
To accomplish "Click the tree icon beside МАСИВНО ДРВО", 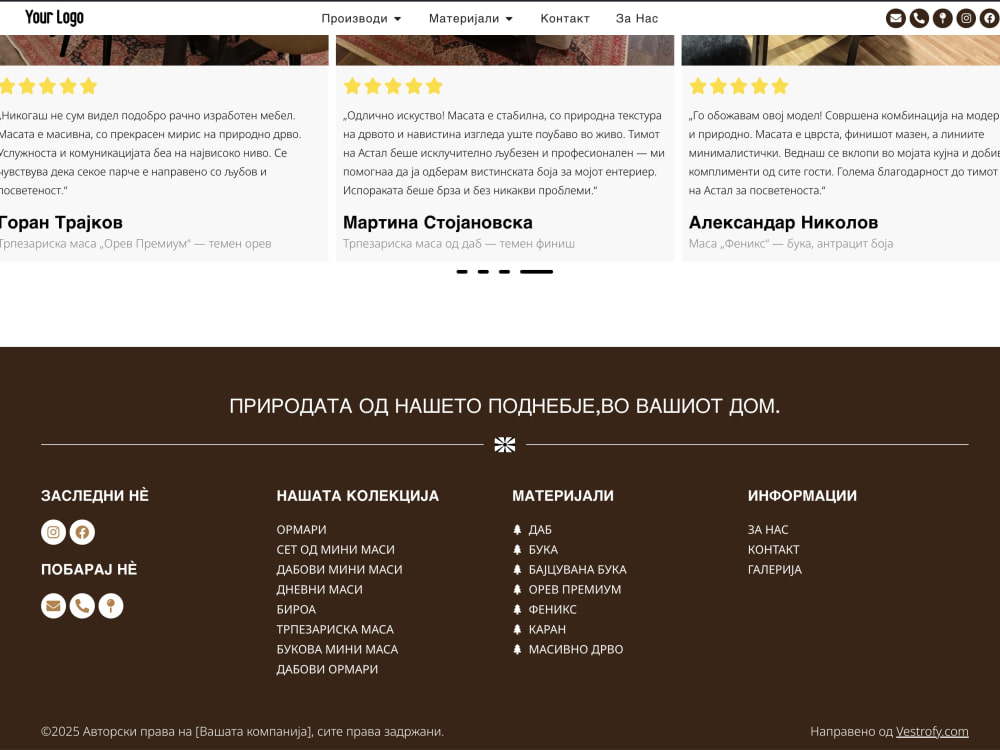I will point(517,649).
